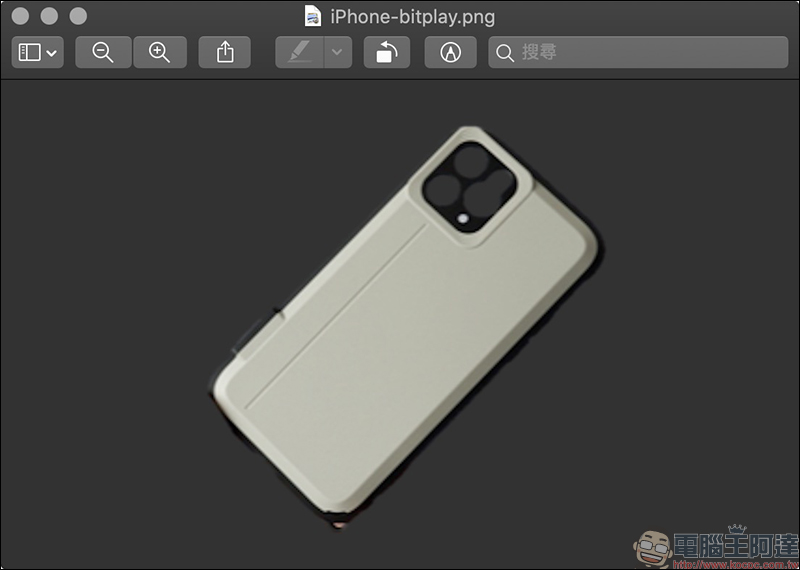
Task: Click the zoom in magnifier button
Action: pos(159,53)
